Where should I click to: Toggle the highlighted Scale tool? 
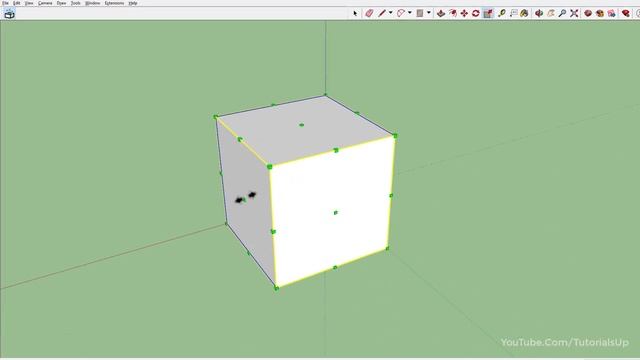click(488, 13)
